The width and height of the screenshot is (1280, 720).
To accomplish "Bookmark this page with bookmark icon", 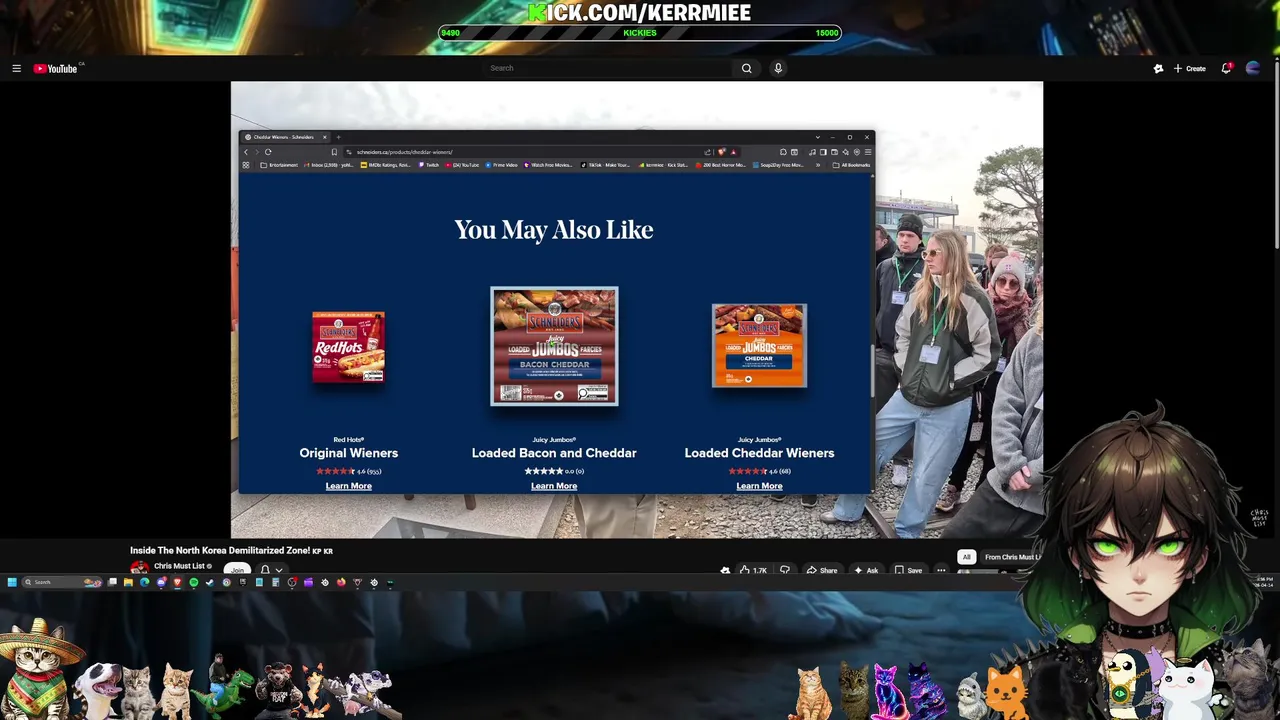I will pyautogui.click(x=334, y=152).
